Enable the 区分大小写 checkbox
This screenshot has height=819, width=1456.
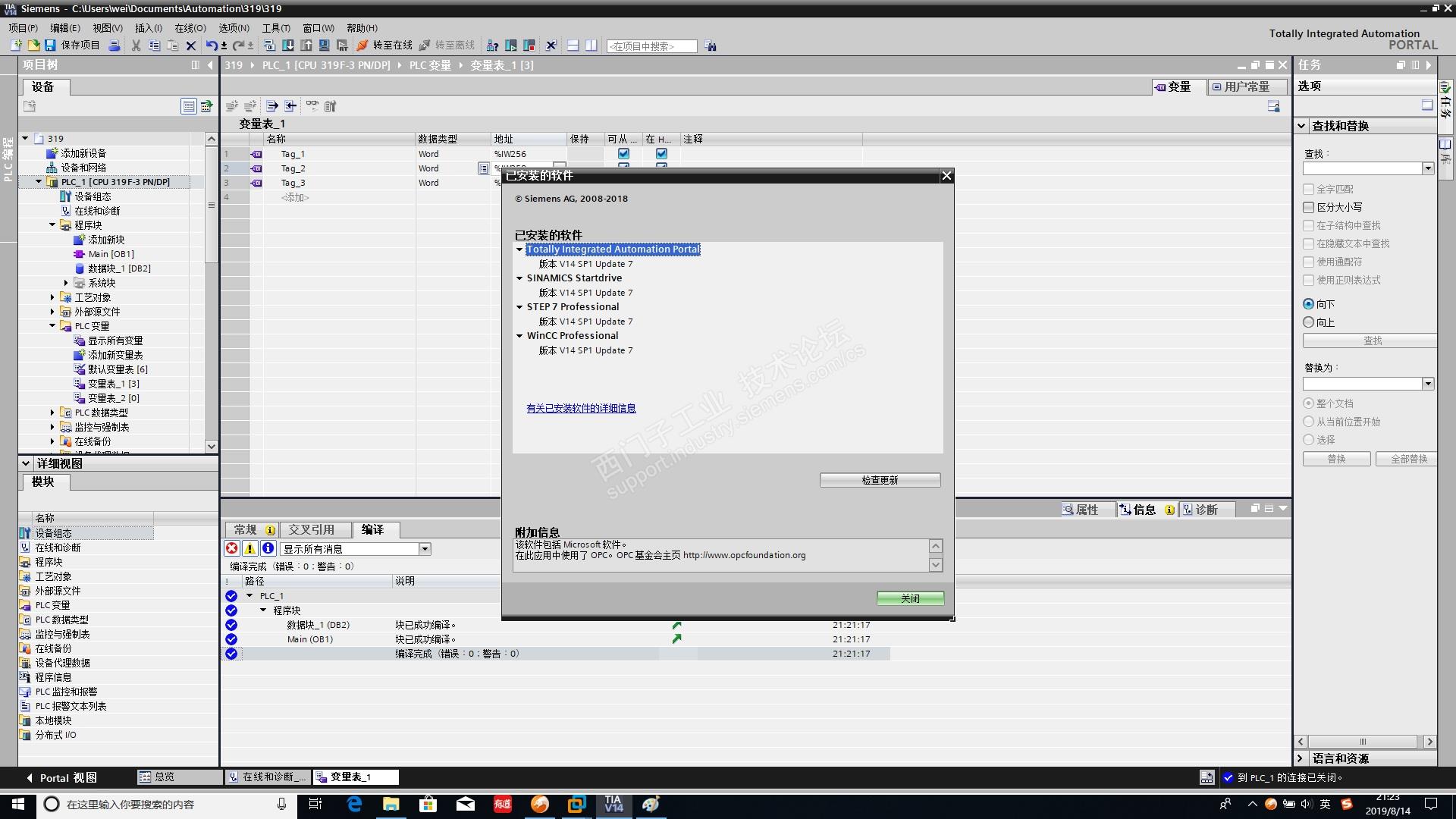pos(1308,207)
